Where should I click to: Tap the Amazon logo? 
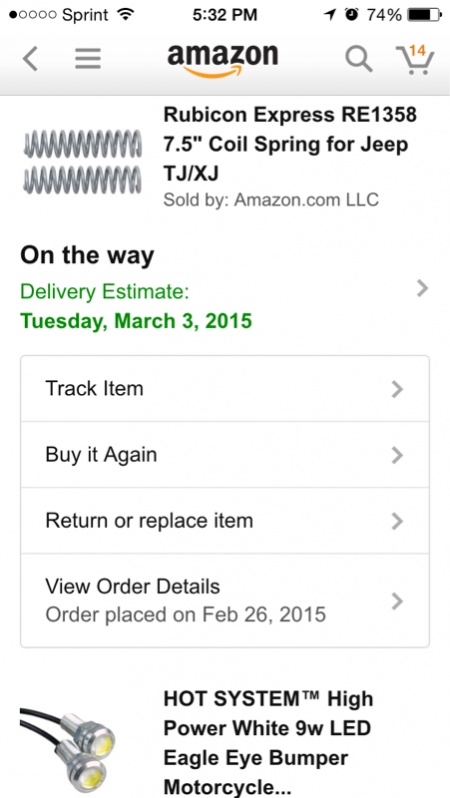[223, 61]
